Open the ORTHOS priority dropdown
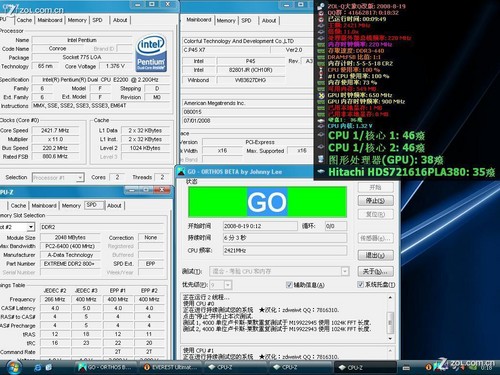 [x=228, y=285]
